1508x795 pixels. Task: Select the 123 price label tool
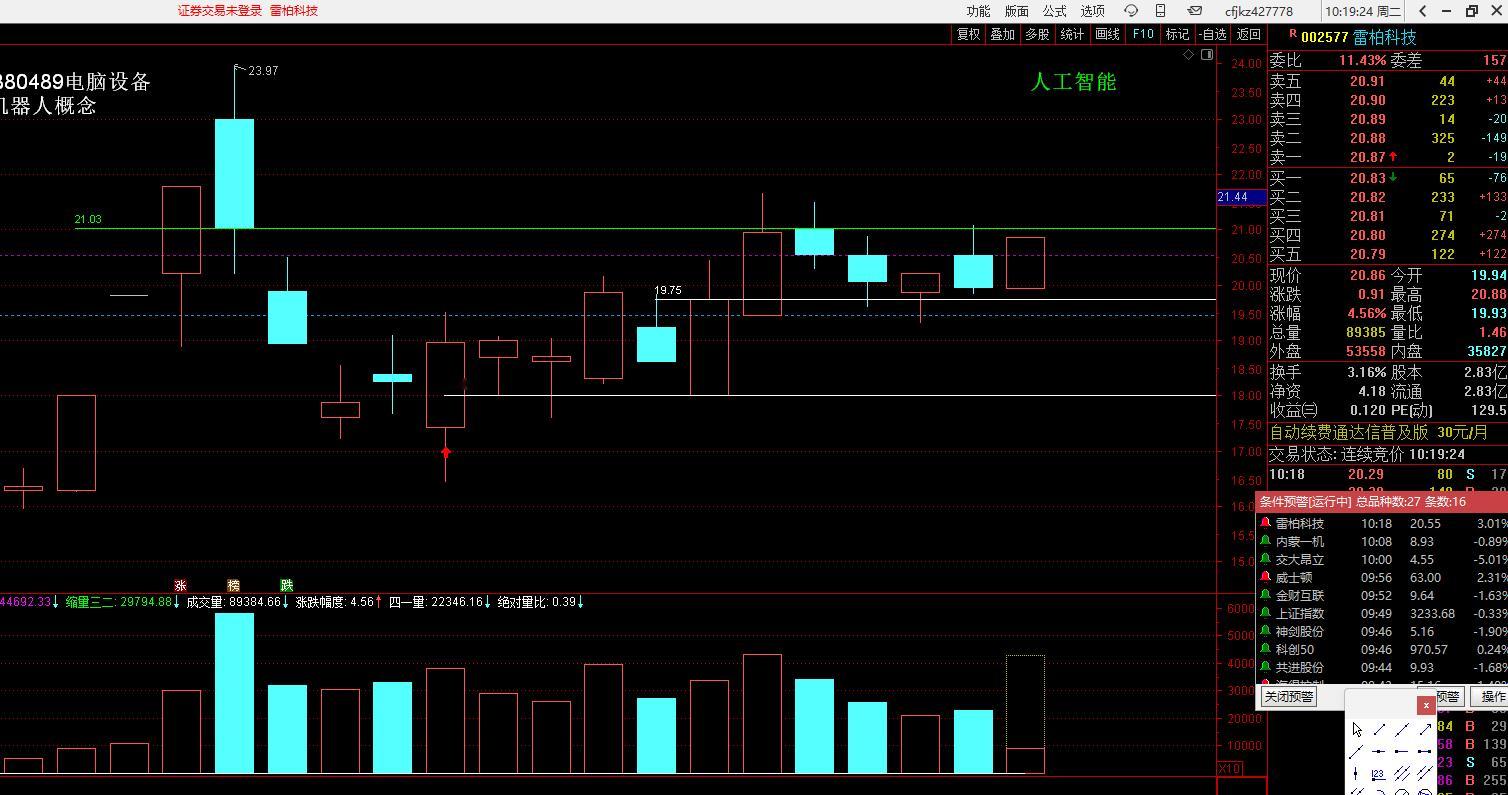(1378, 775)
